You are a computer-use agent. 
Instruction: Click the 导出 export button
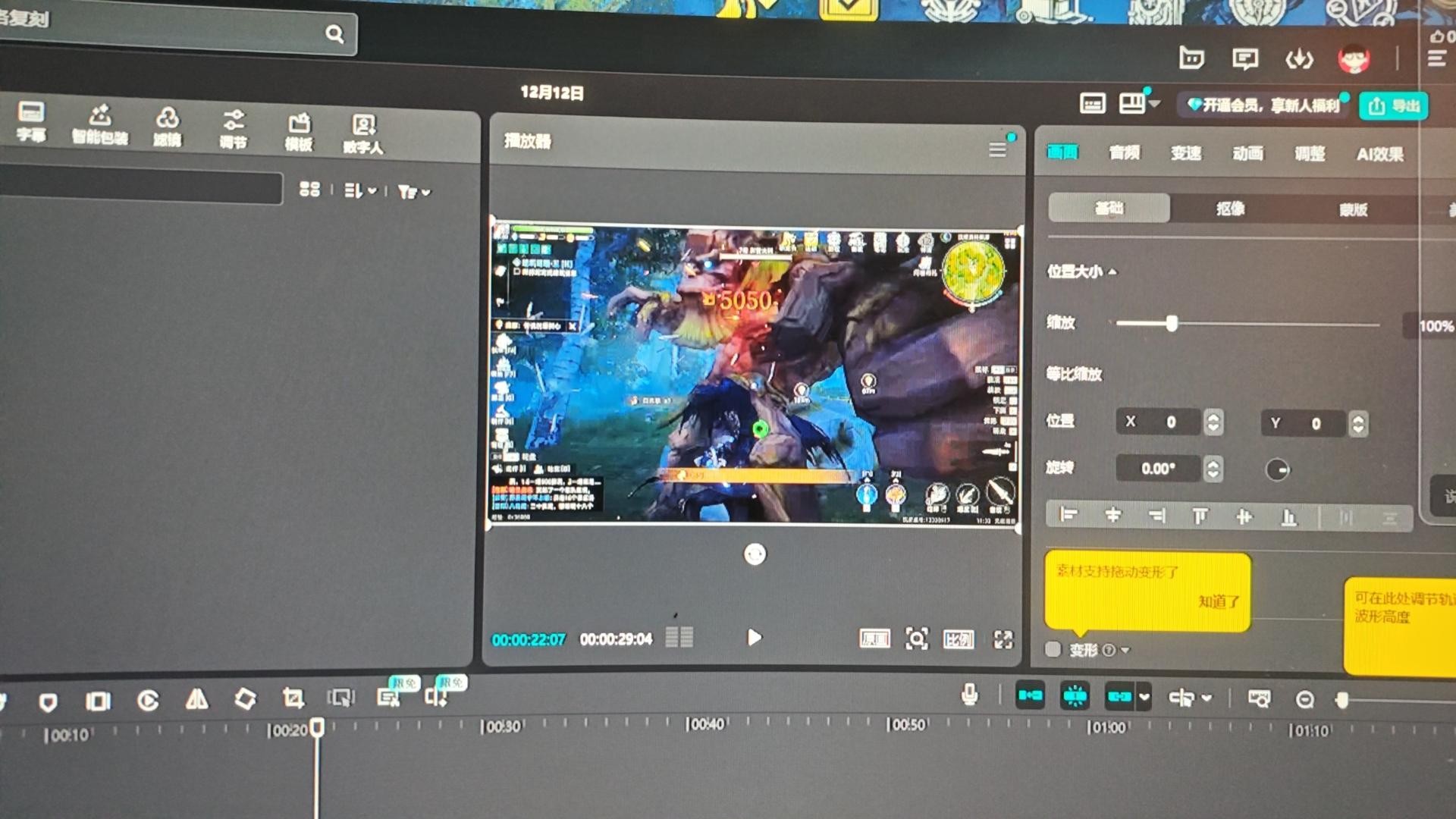pyautogui.click(x=1394, y=106)
